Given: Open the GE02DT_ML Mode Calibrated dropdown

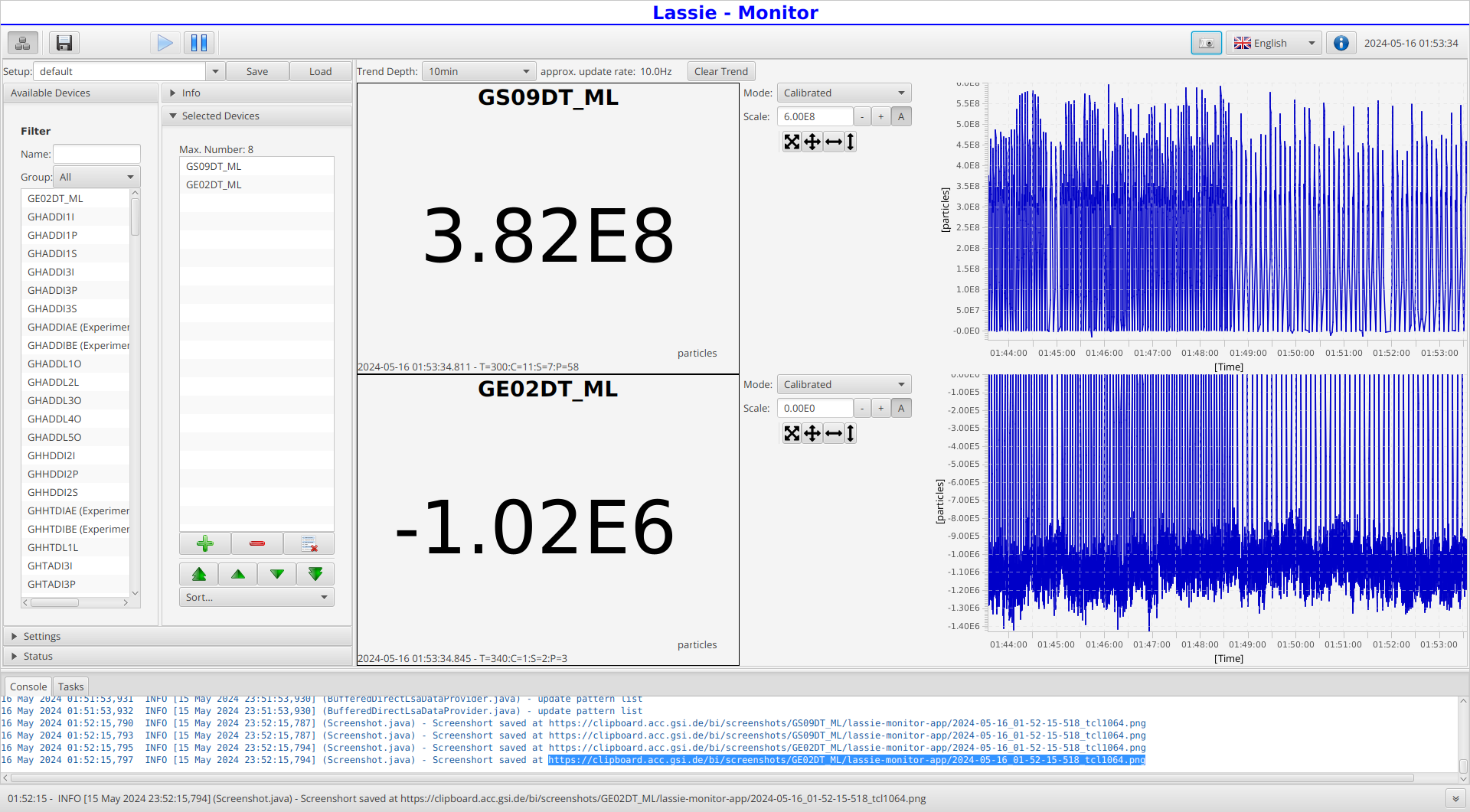Looking at the screenshot, I should pos(844,384).
